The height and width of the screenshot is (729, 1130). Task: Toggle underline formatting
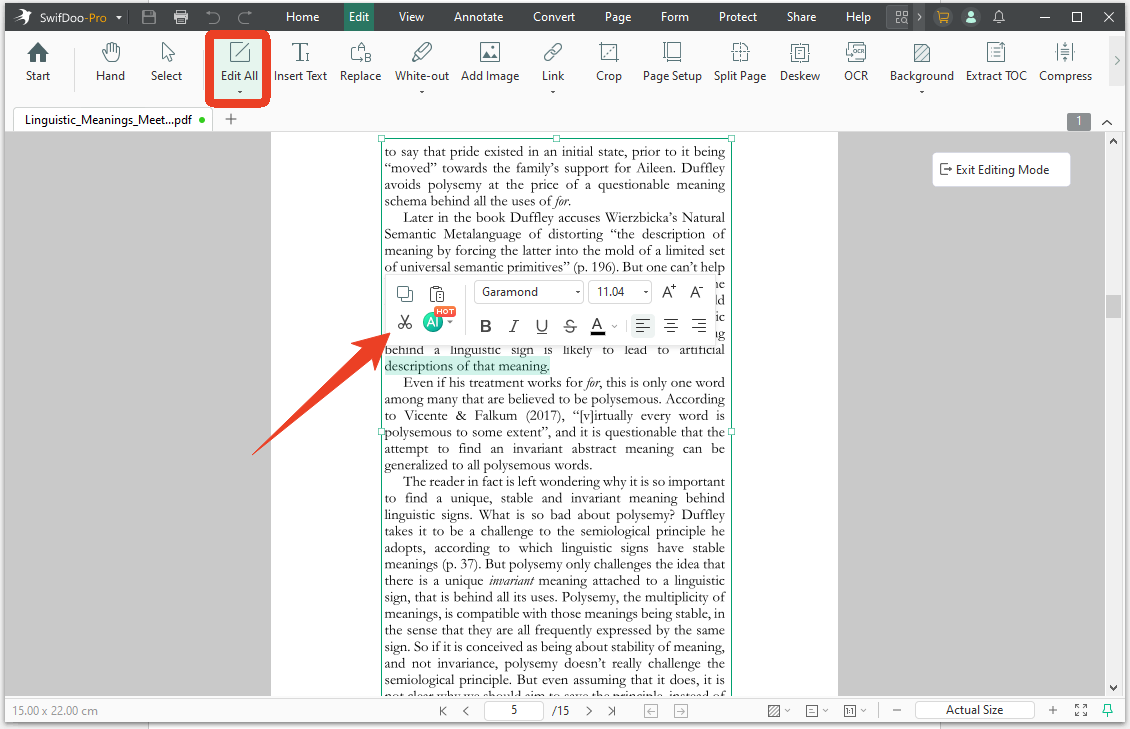542,326
